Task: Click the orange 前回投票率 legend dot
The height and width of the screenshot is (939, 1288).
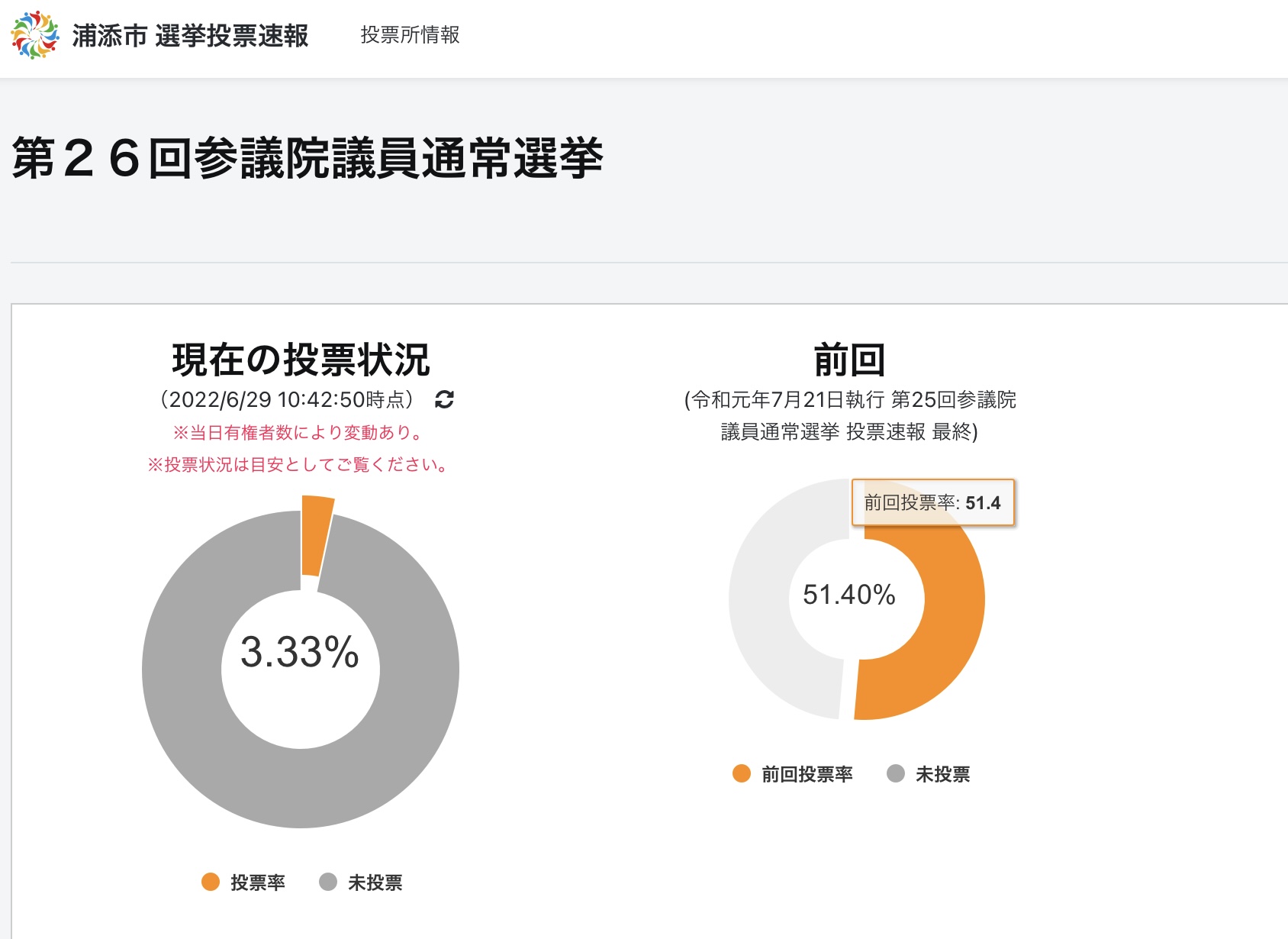Action: (x=742, y=773)
